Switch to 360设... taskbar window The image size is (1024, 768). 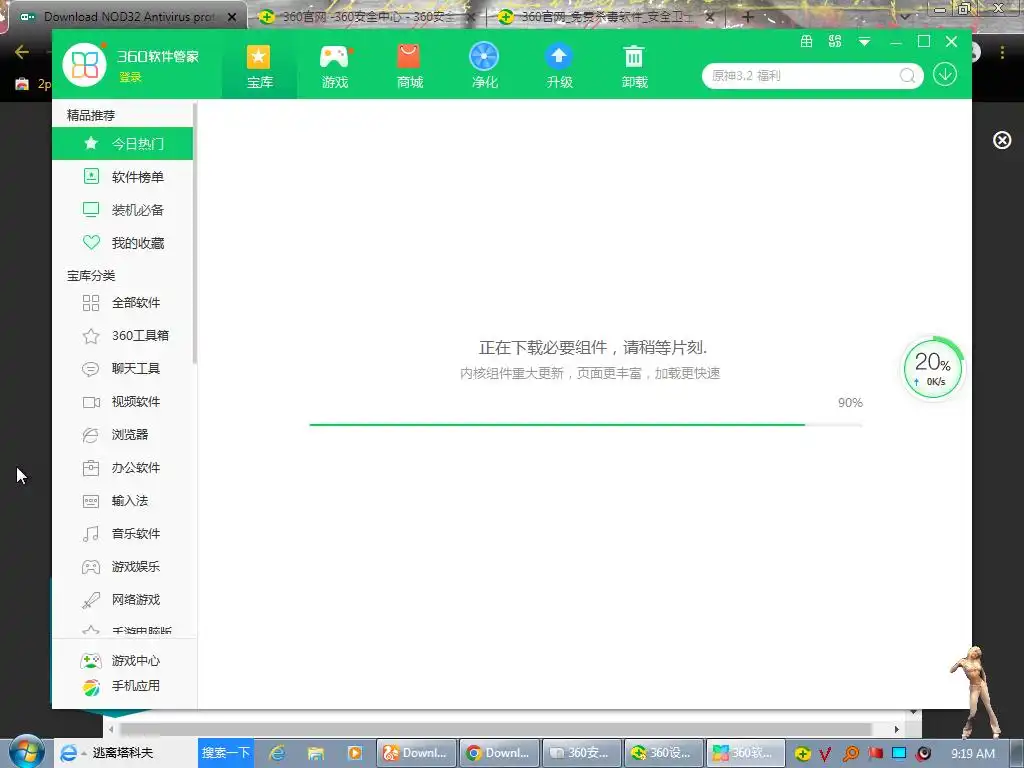(664, 753)
